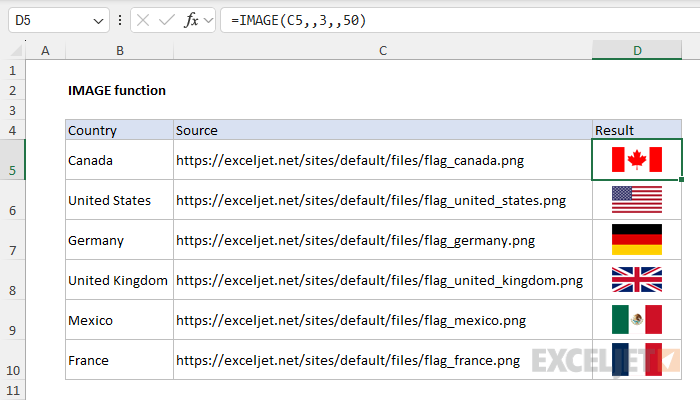Click the Select All corner triangle
700x400 pixels.
(x=16, y=50)
